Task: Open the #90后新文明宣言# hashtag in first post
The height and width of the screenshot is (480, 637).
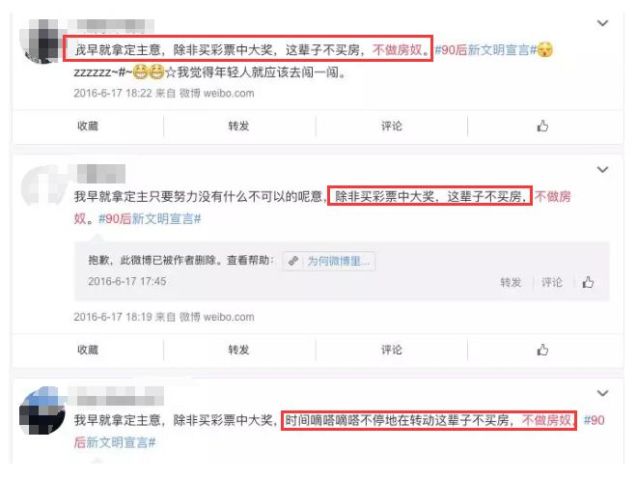Action: [485, 50]
